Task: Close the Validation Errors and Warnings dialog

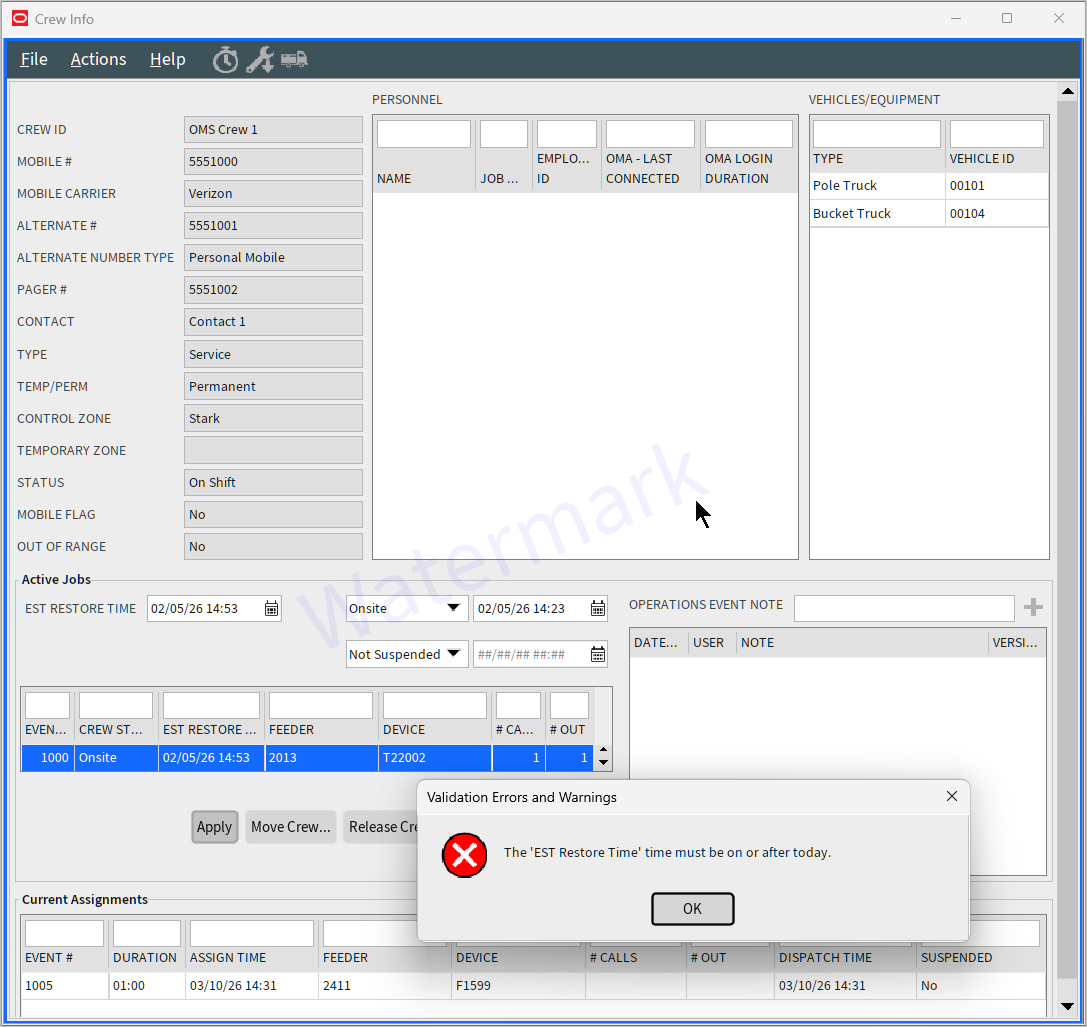Action: 951,797
